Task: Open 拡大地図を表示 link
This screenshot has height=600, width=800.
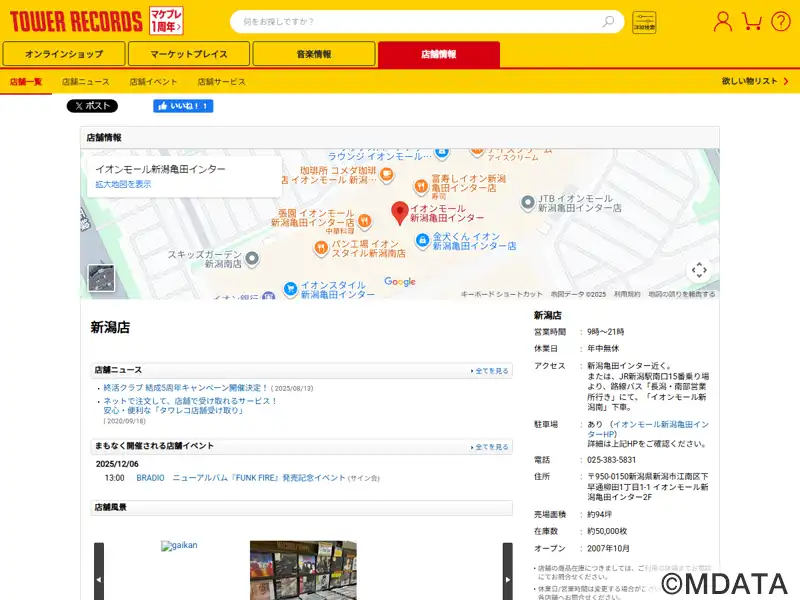Action: pos(123,184)
